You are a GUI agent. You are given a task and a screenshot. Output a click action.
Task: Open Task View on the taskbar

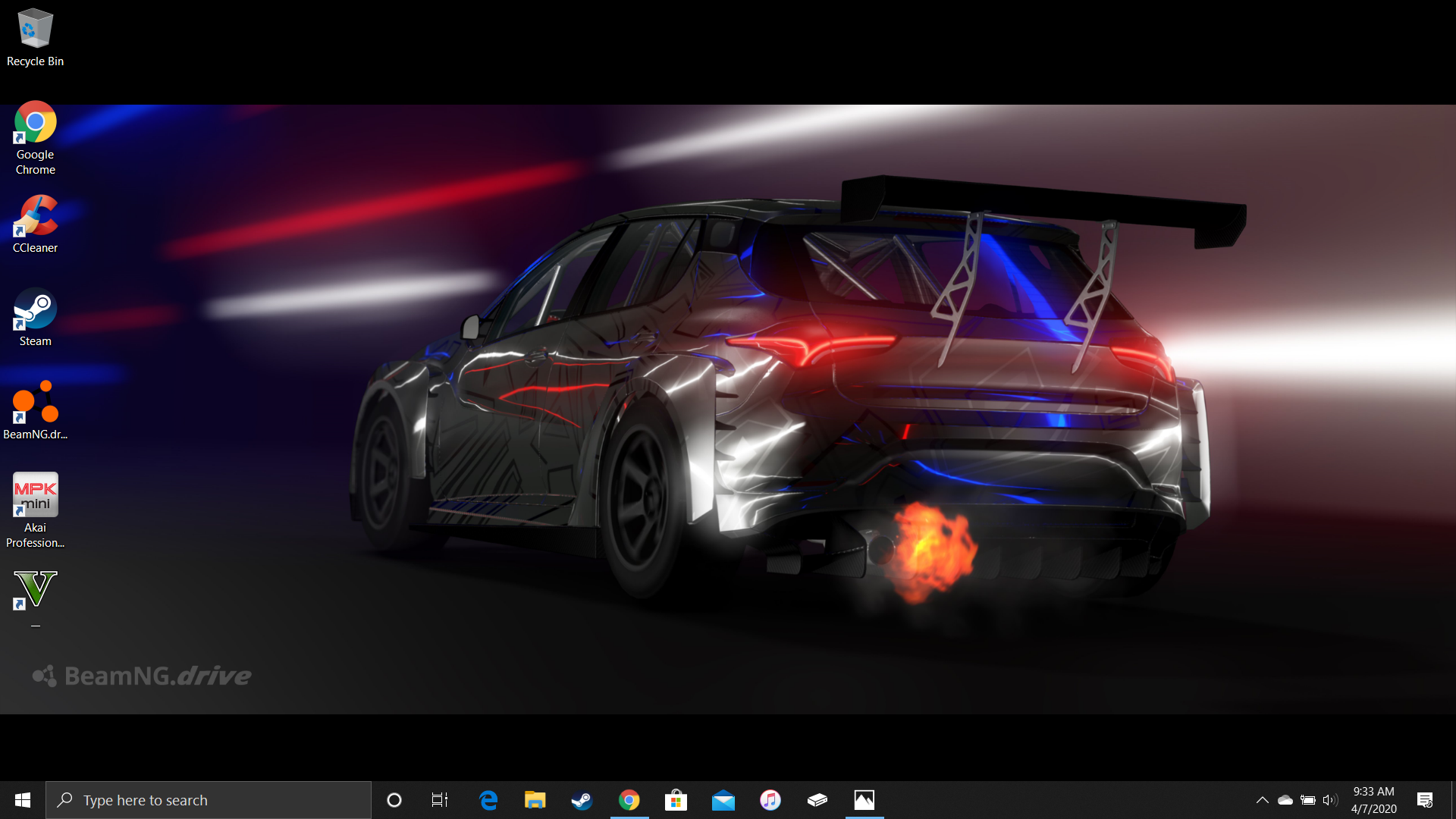(440, 800)
